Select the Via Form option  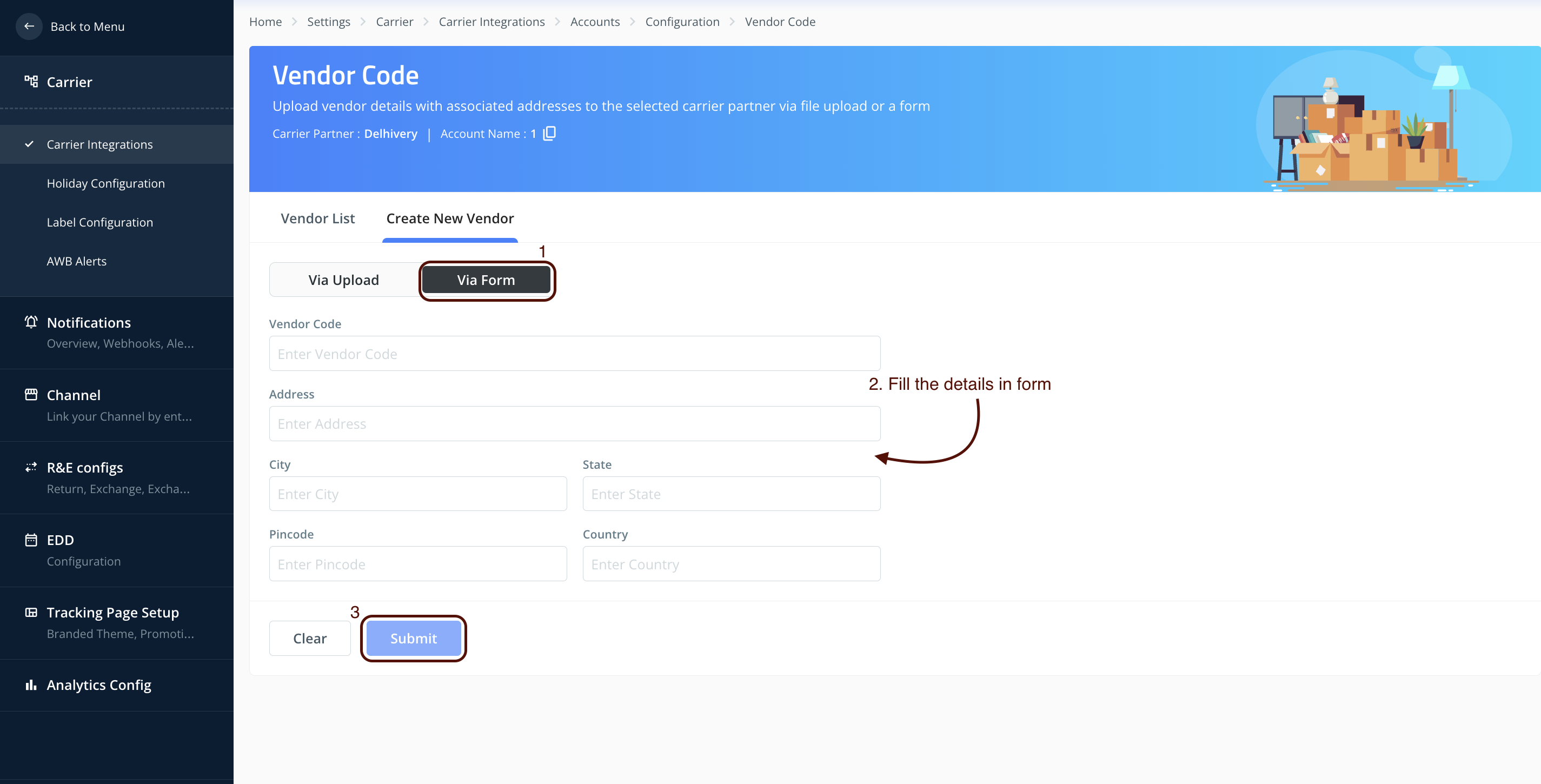pos(486,280)
